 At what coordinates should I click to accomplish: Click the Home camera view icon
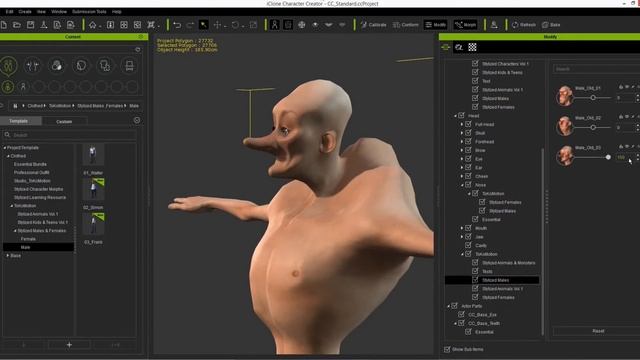tap(93, 25)
